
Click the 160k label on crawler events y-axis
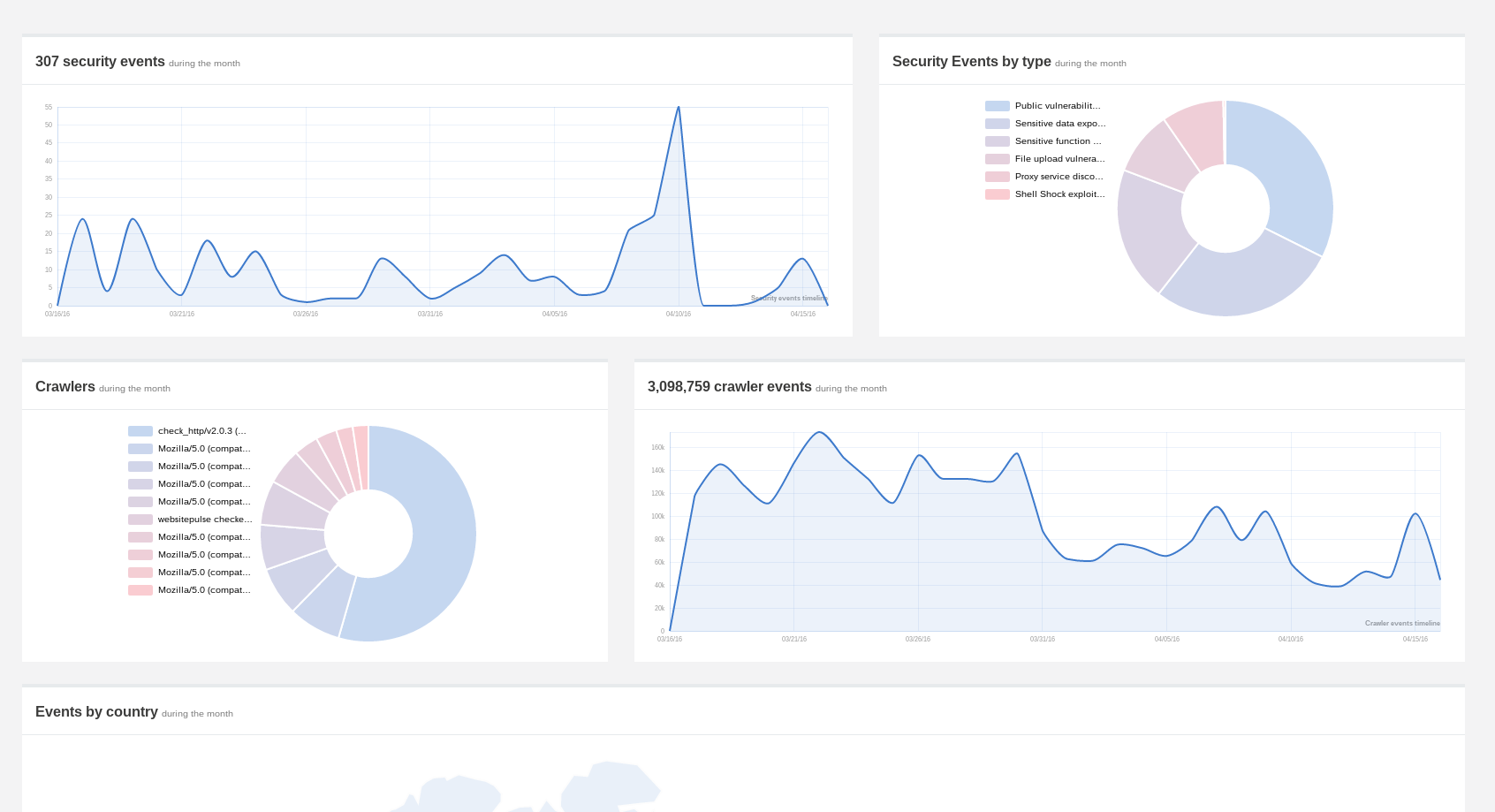coord(657,448)
